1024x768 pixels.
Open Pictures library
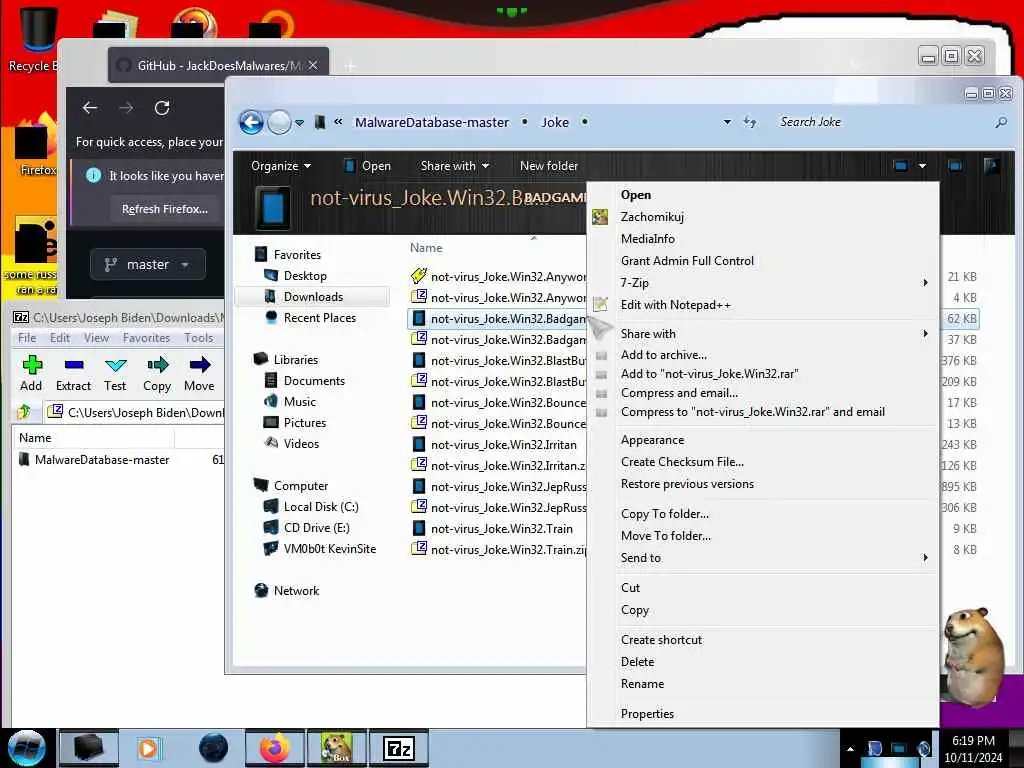point(304,423)
